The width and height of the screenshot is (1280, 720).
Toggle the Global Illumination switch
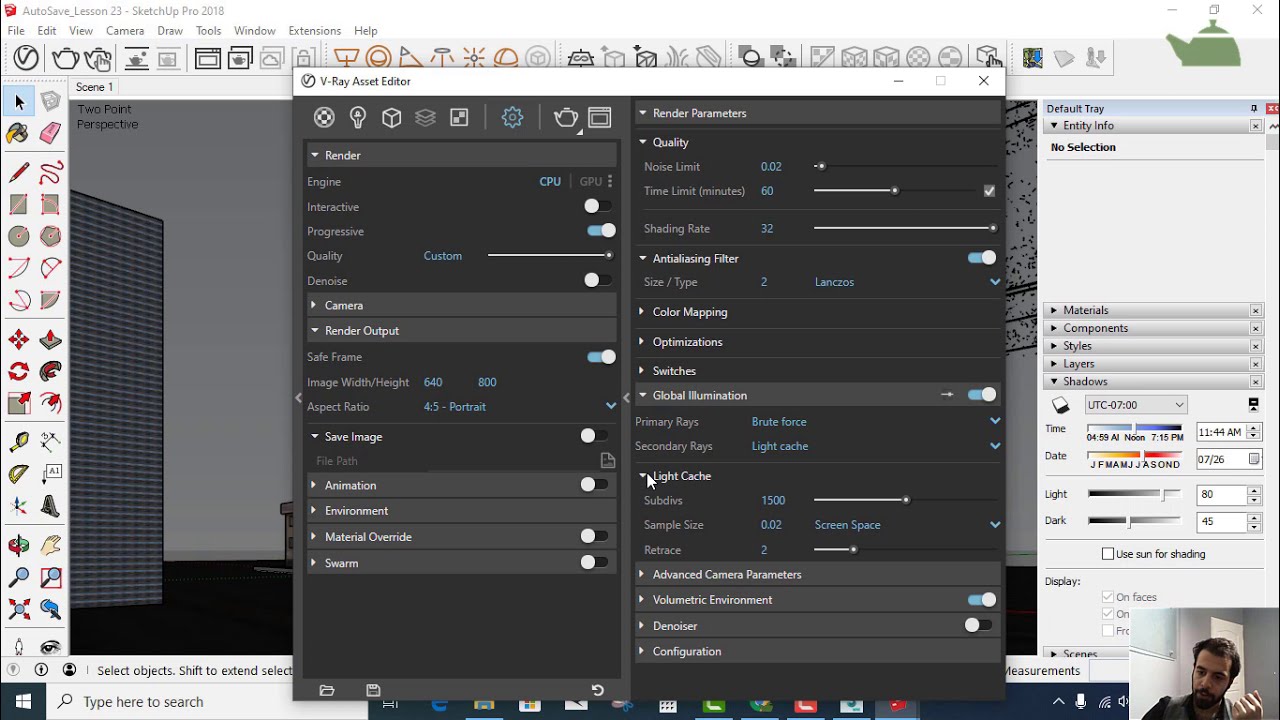pos(982,395)
